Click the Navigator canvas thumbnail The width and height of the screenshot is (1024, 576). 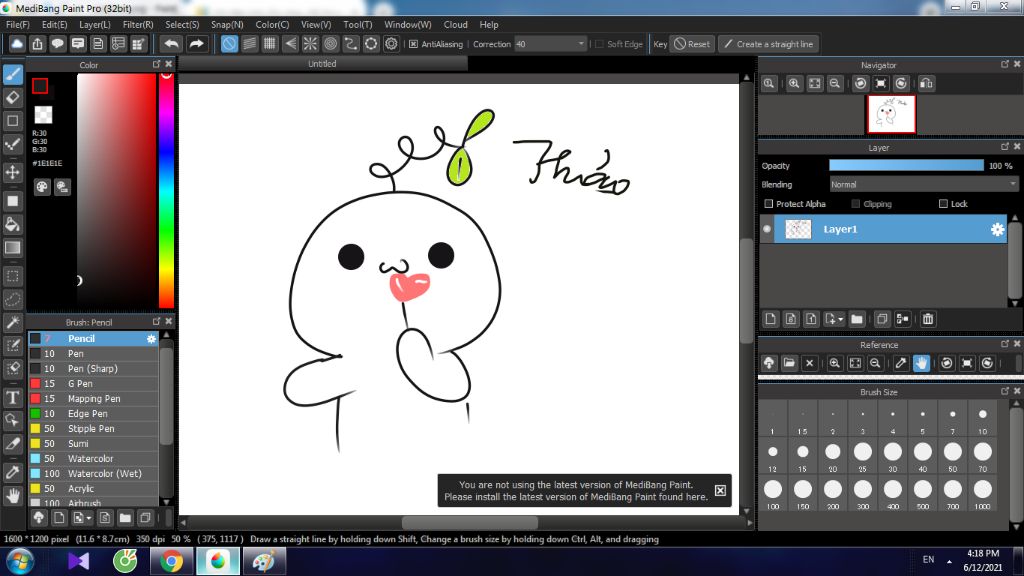click(x=891, y=114)
